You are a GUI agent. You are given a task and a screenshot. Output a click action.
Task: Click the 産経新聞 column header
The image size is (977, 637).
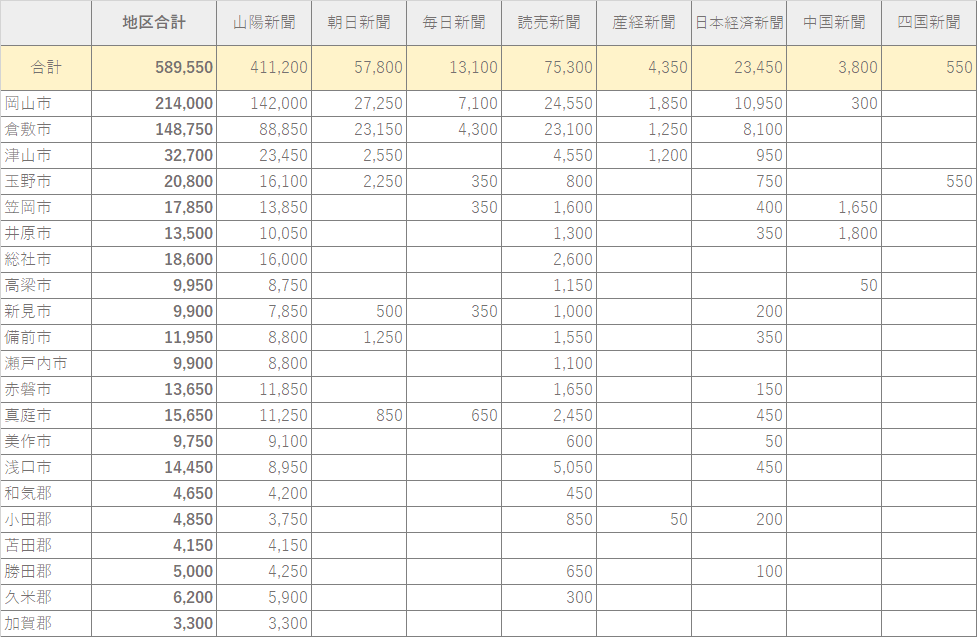(x=644, y=22)
